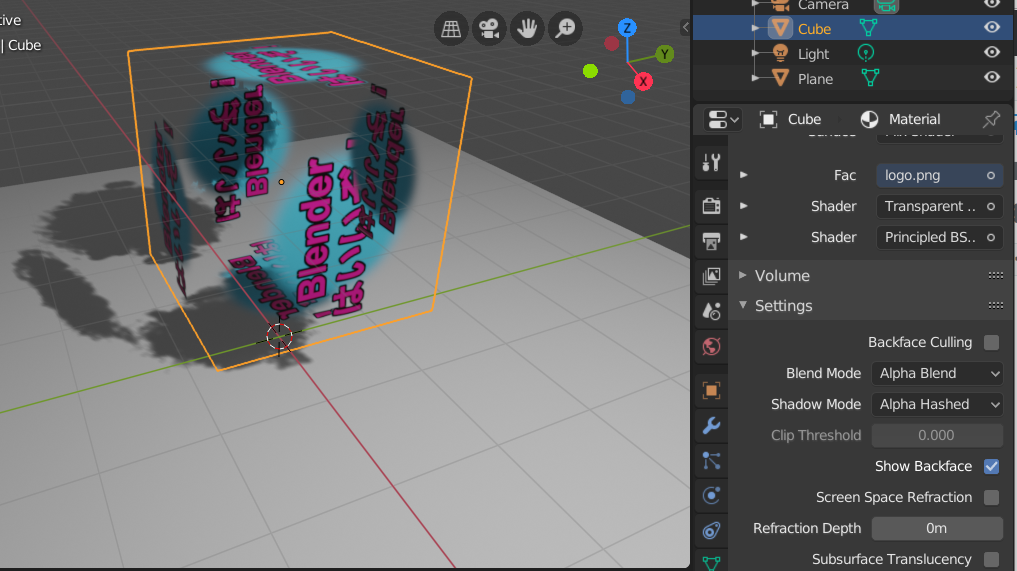Enable Subsurface Translucency checkbox
1017x571 pixels.
point(991,559)
